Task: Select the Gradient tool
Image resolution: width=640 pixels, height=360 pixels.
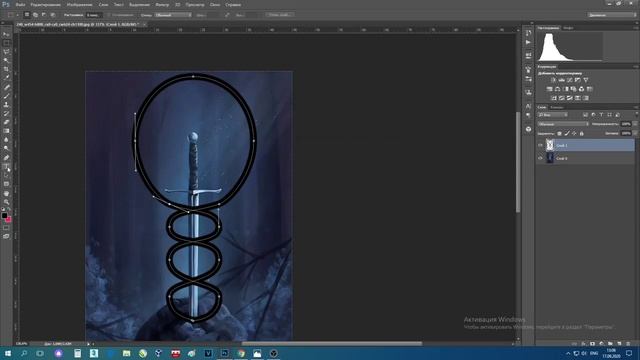Action: (6, 131)
